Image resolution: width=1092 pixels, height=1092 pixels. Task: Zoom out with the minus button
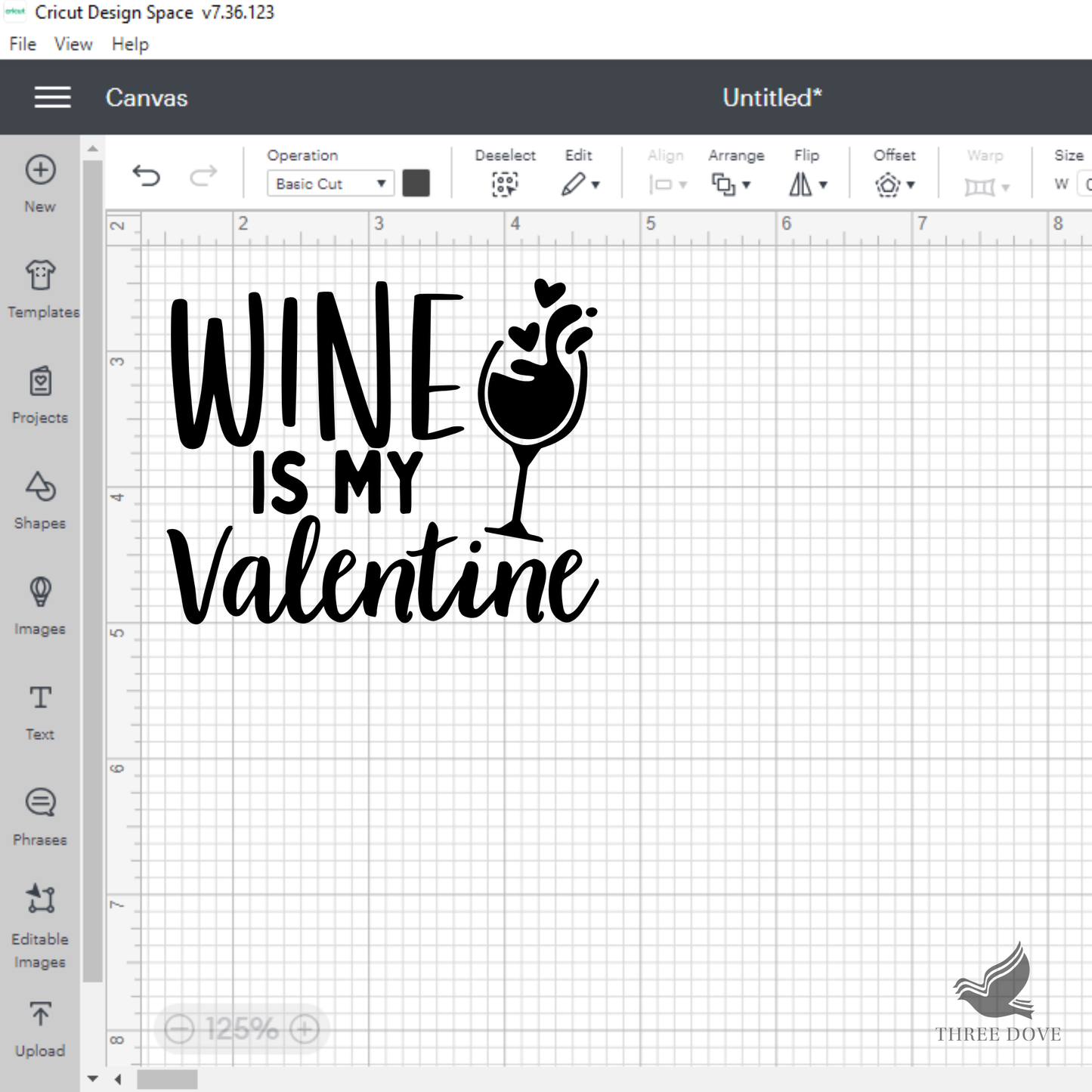tap(179, 1029)
